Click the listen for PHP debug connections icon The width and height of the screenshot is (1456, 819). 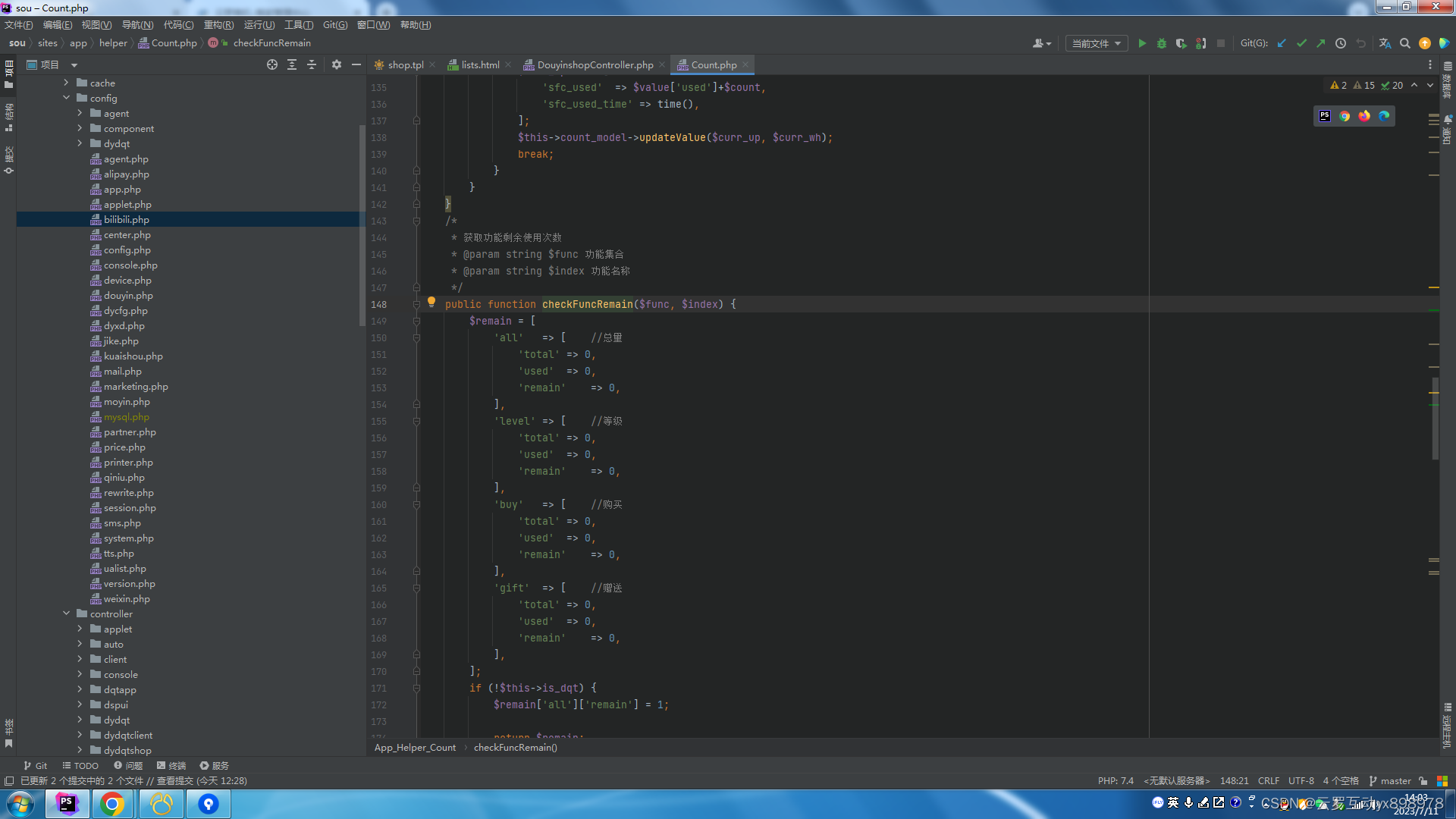click(x=1201, y=43)
